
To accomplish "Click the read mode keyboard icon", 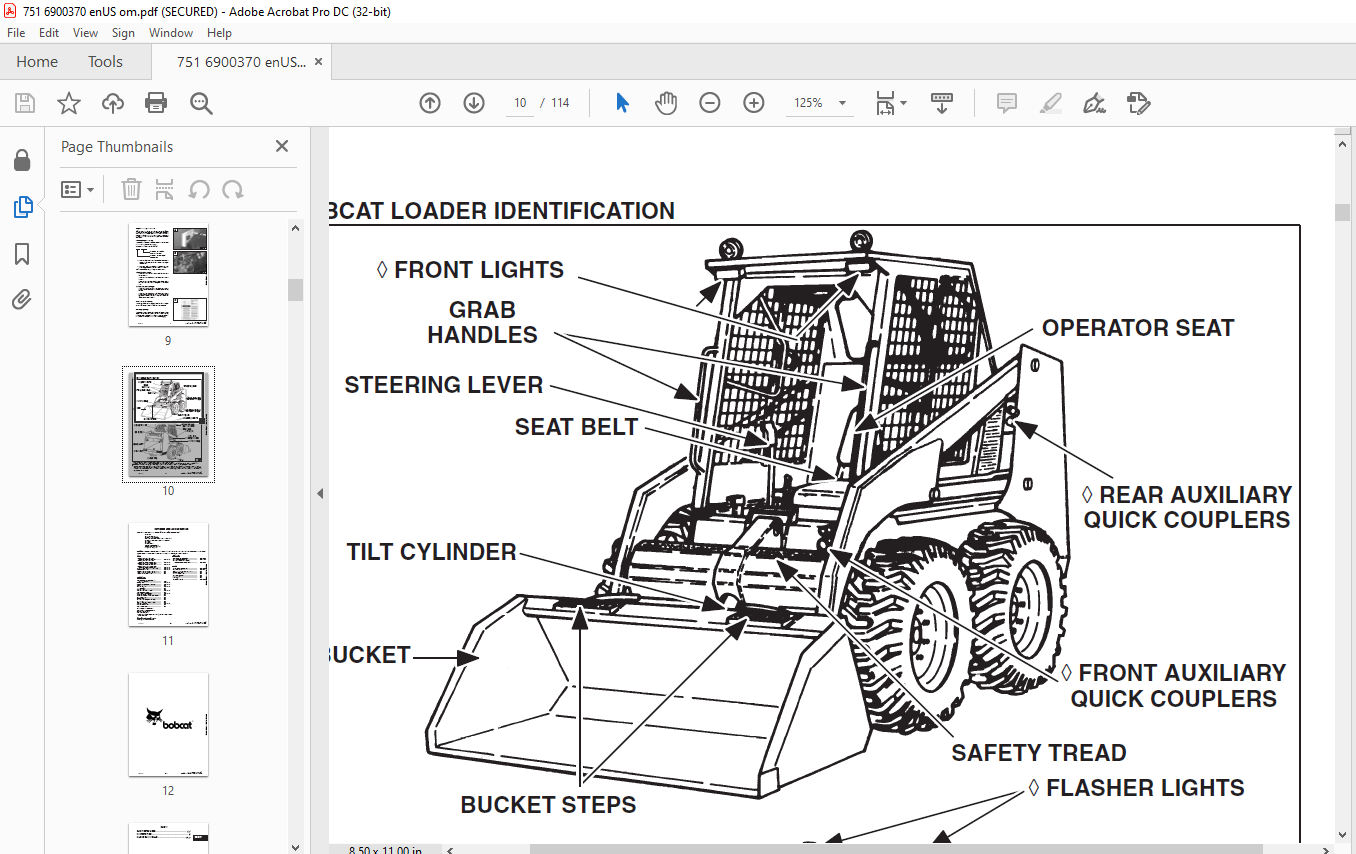I will pos(942,103).
